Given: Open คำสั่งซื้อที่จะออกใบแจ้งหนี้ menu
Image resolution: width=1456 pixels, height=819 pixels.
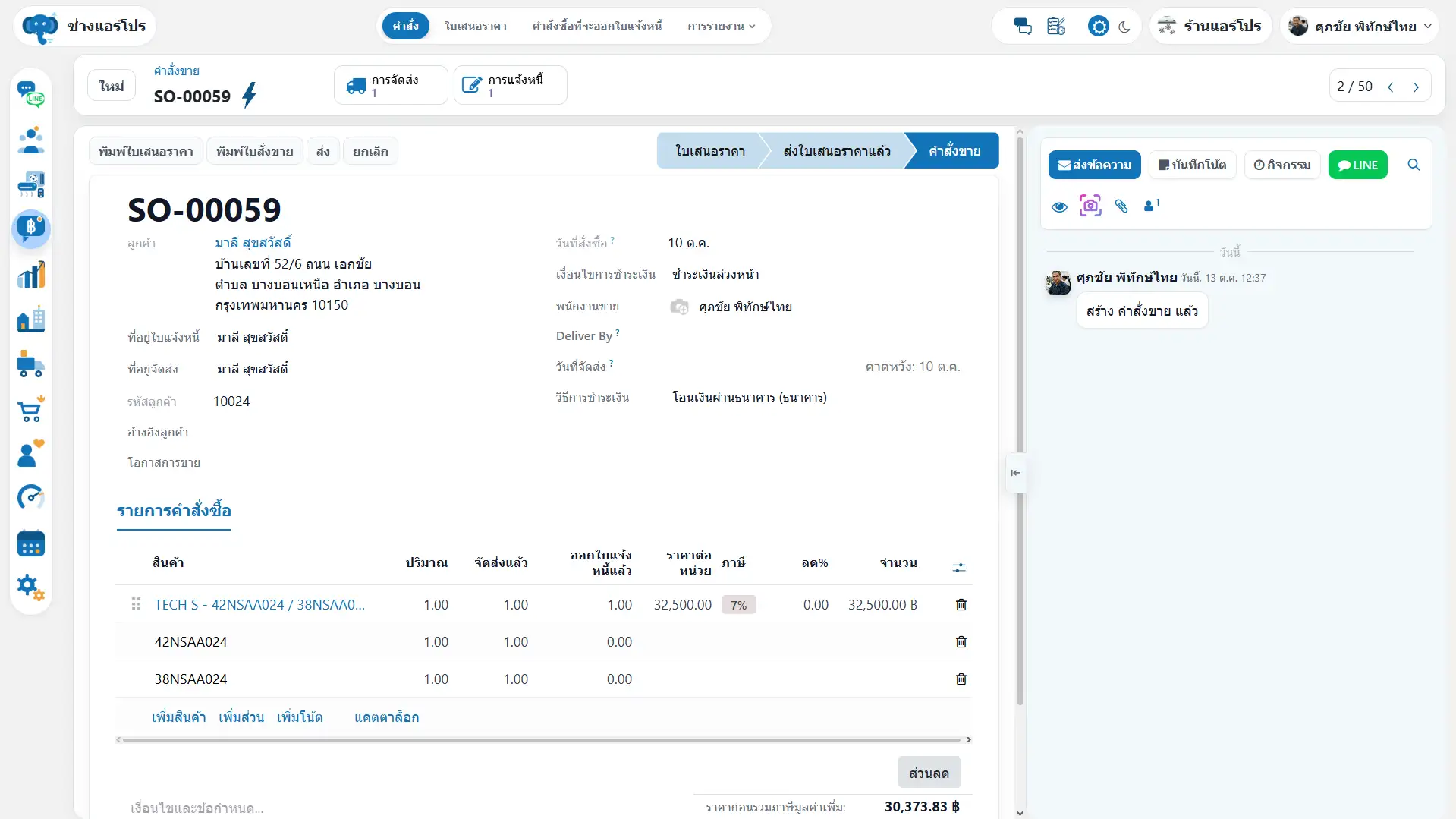Looking at the screenshot, I should (x=597, y=26).
